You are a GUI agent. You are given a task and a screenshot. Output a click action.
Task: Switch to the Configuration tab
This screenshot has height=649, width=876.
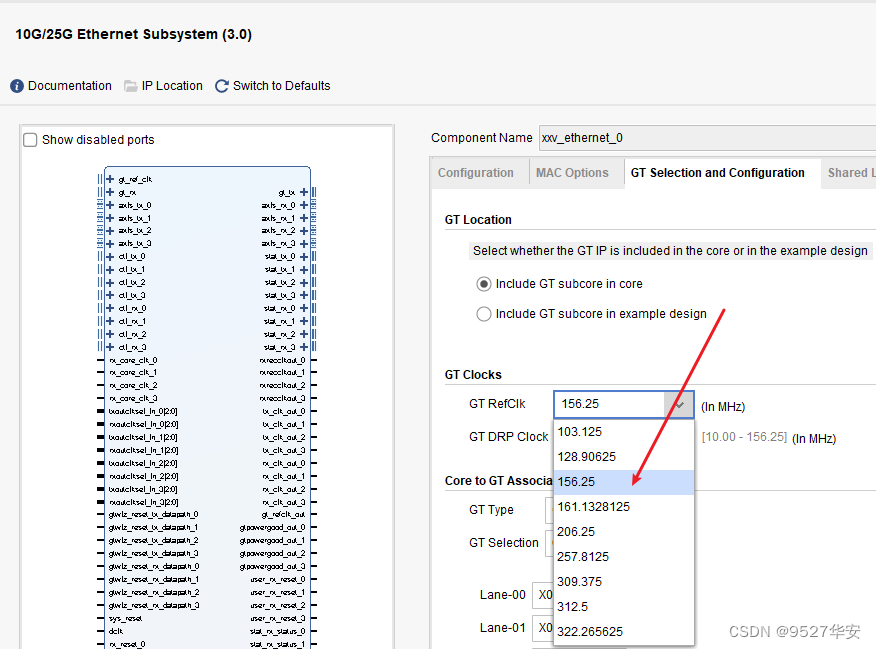pos(476,173)
